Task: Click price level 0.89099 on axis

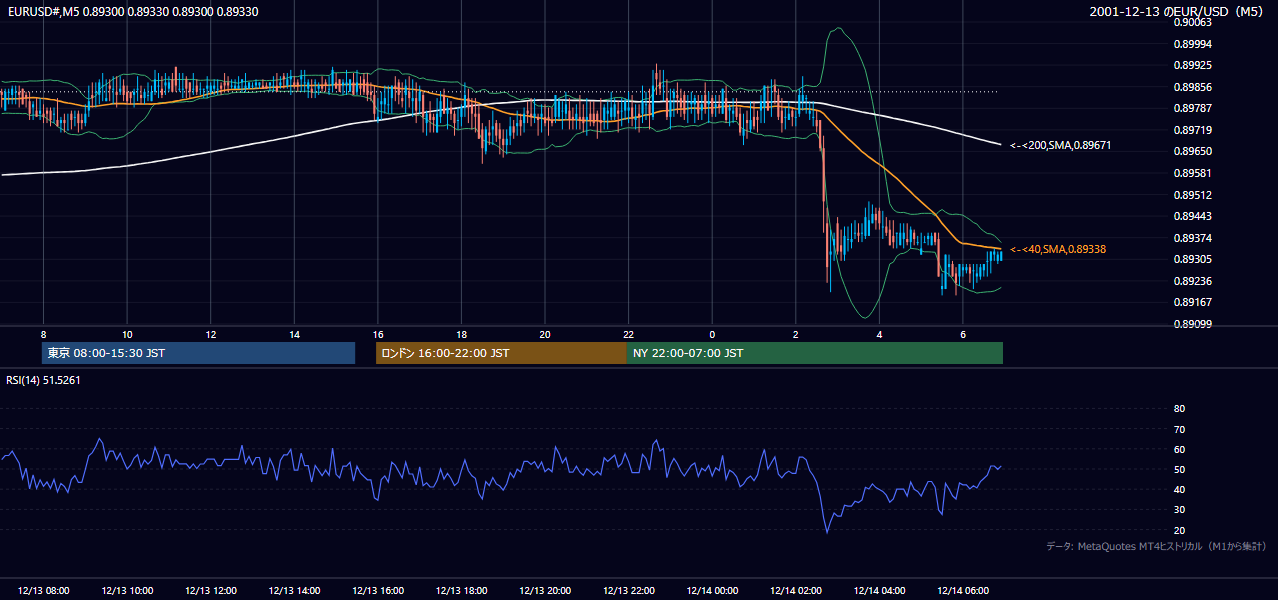Action: click(x=1193, y=324)
